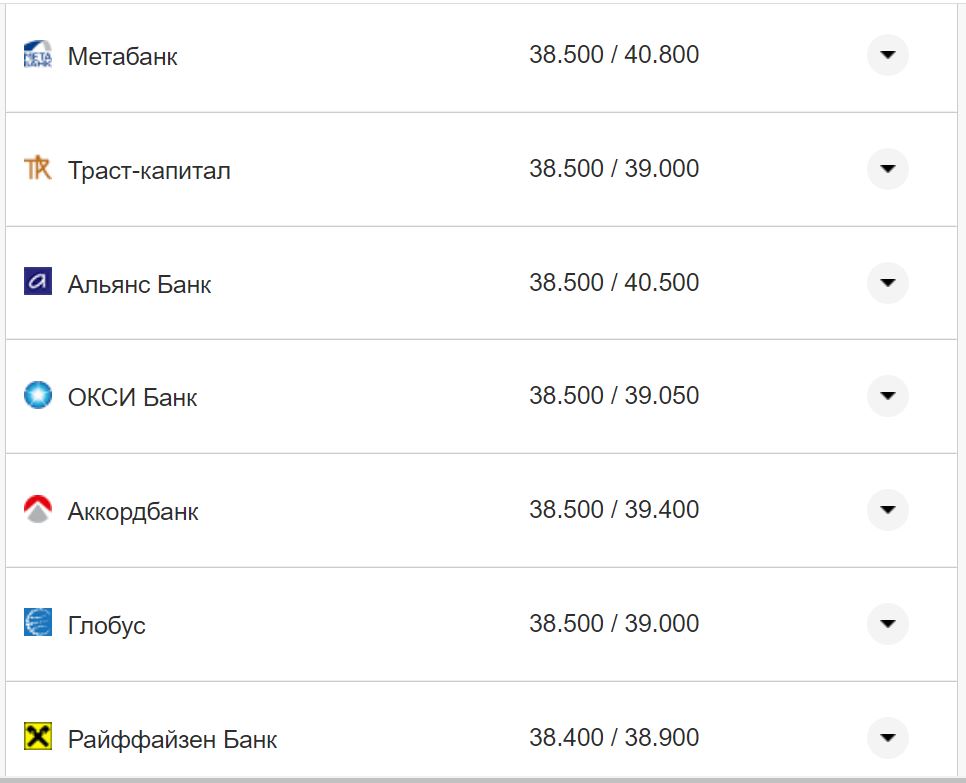Click Райффайзен Банк rate 38.400 / 38.900

614,738
